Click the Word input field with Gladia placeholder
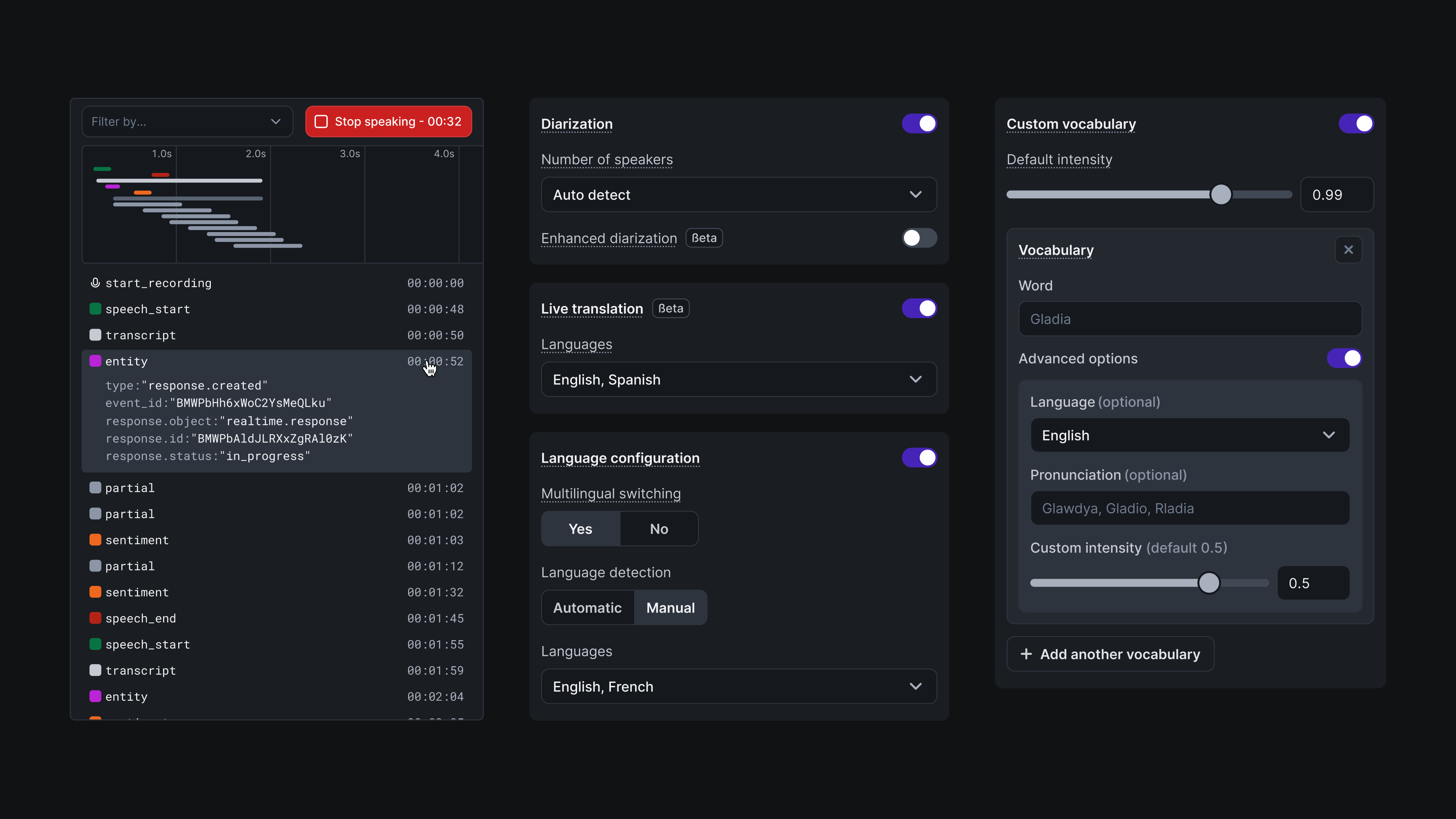The width and height of the screenshot is (1456, 819). pos(1189,318)
